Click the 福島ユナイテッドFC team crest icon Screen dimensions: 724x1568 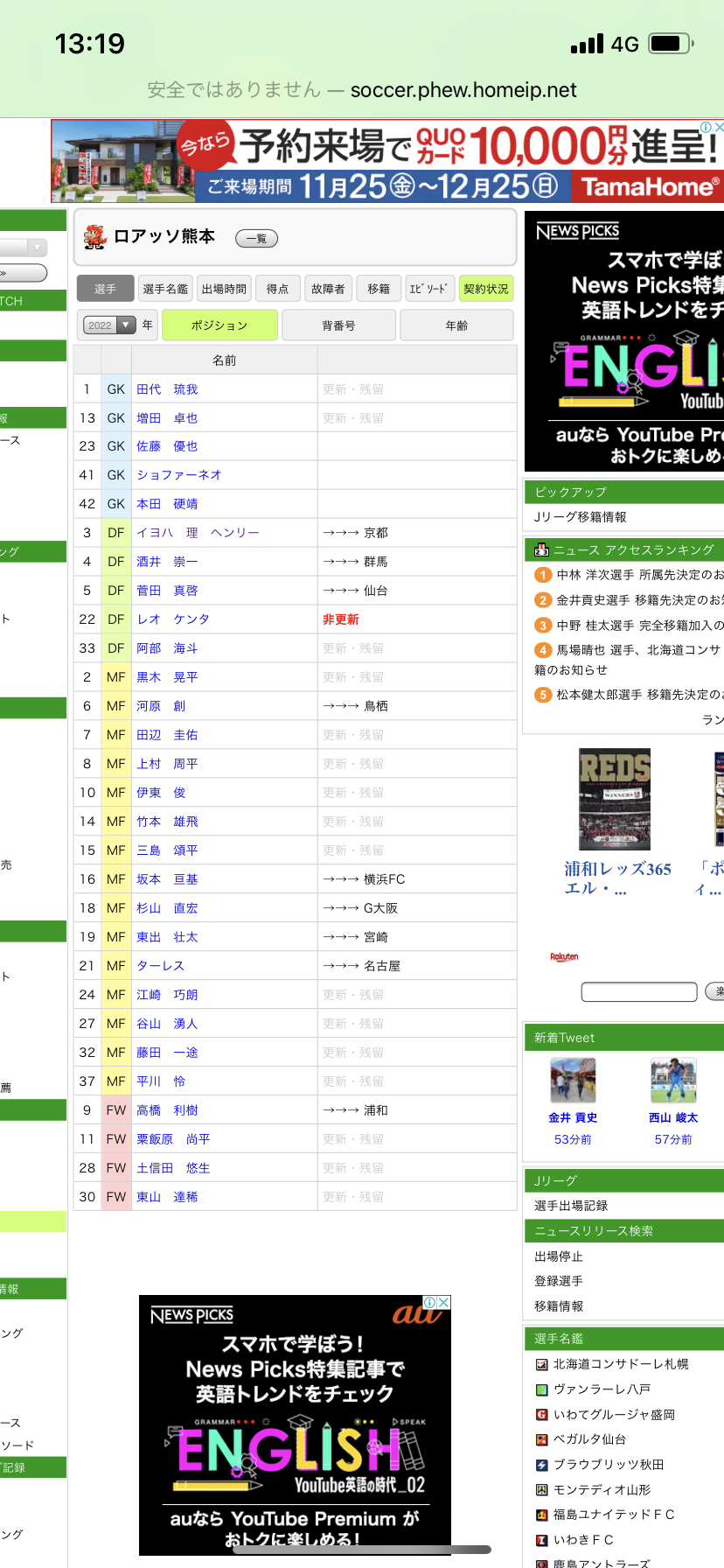click(541, 1515)
